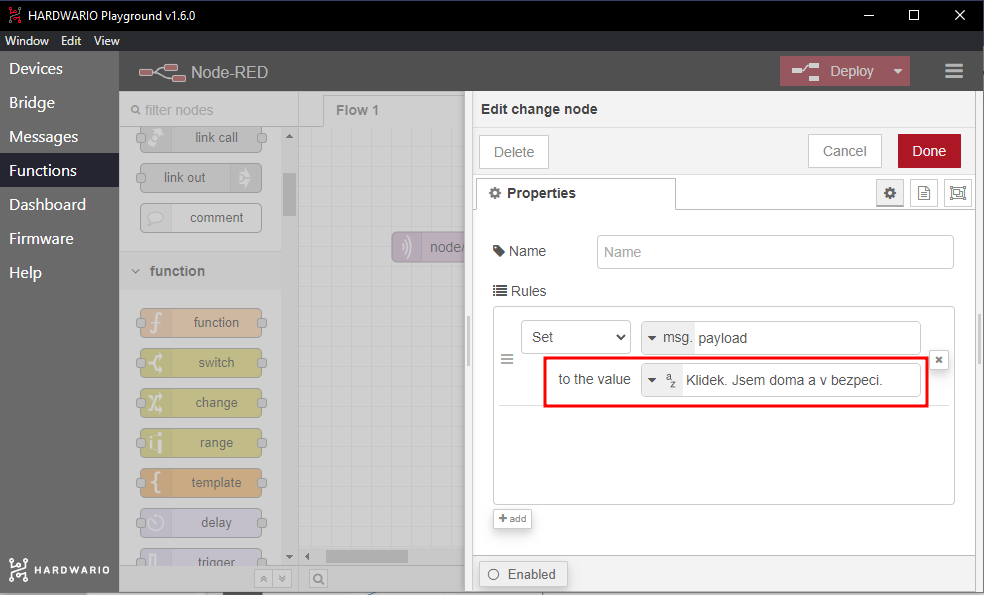Open the Functions section
984x595 pixels.
pyautogui.click(x=59, y=170)
